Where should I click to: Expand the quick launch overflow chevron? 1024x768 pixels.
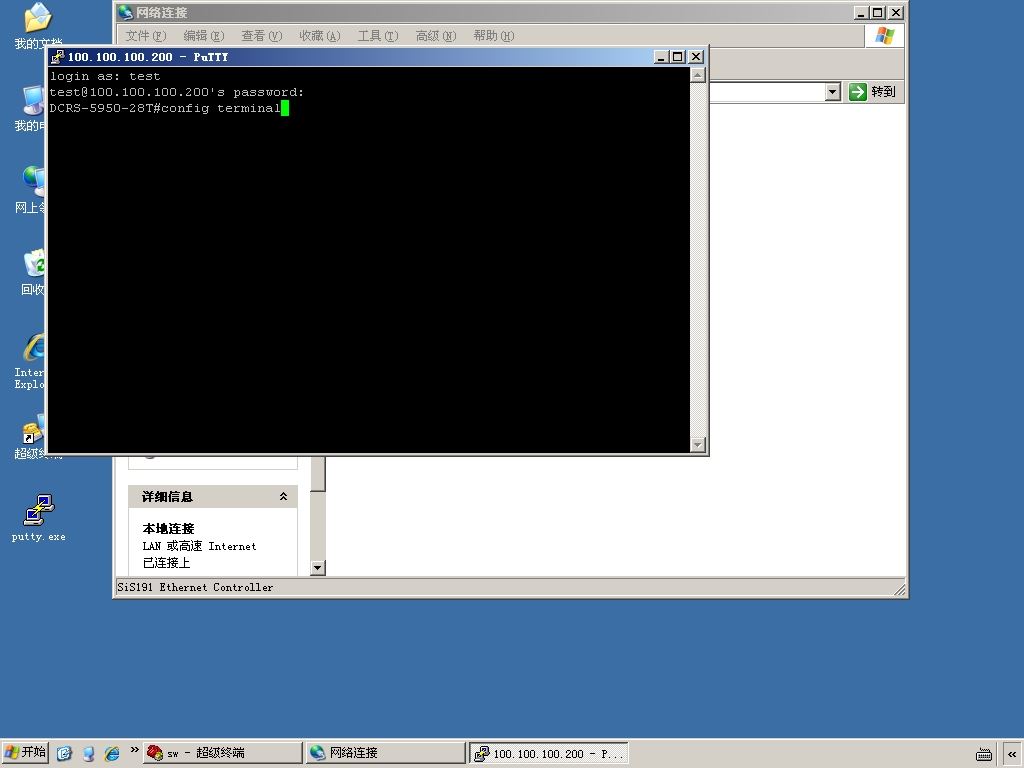pos(135,750)
